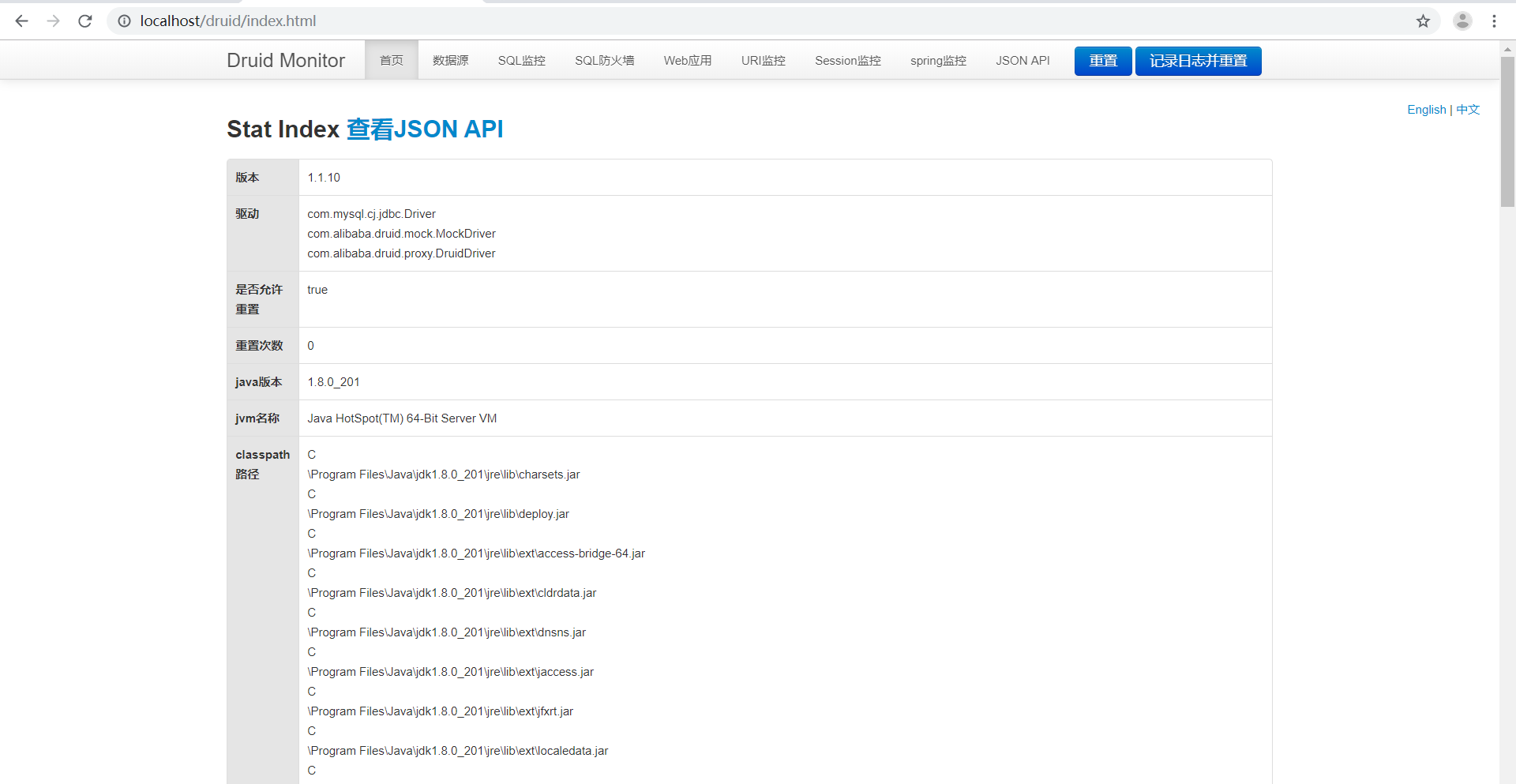Click the java版本 value 1.8.0_201
This screenshot has height=784, width=1516.
point(333,382)
